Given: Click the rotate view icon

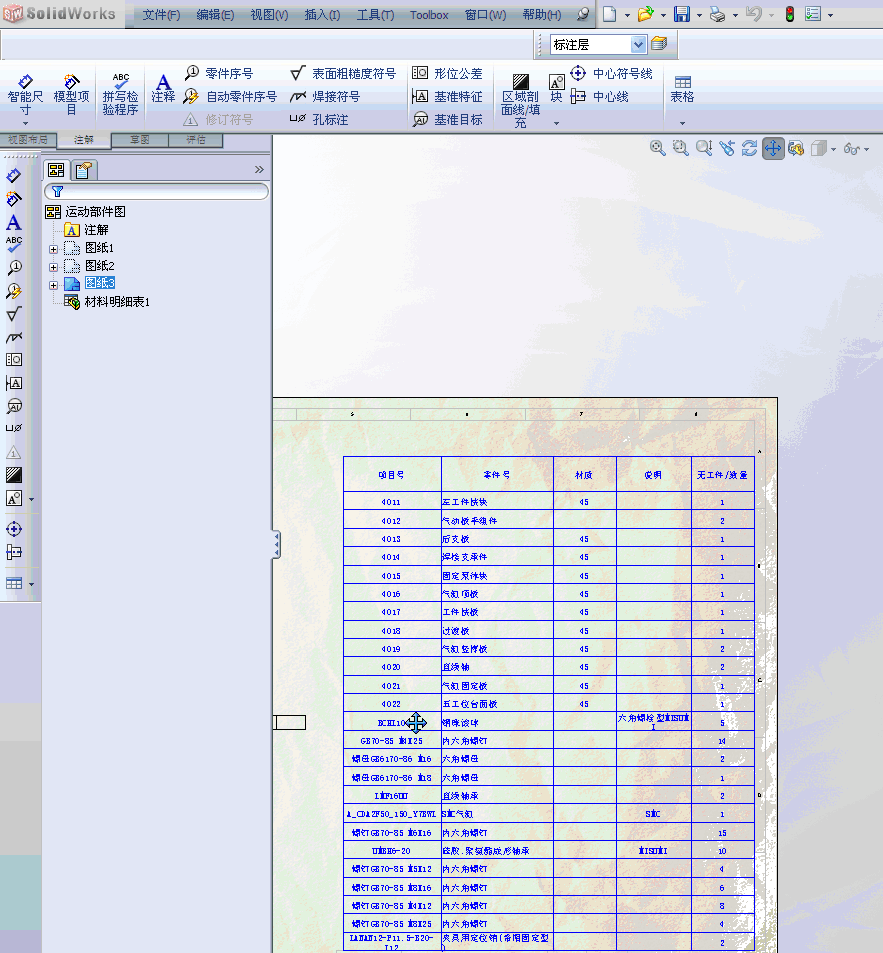Looking at the screenshot, I should pyautogui.click(x=750, y=148).
